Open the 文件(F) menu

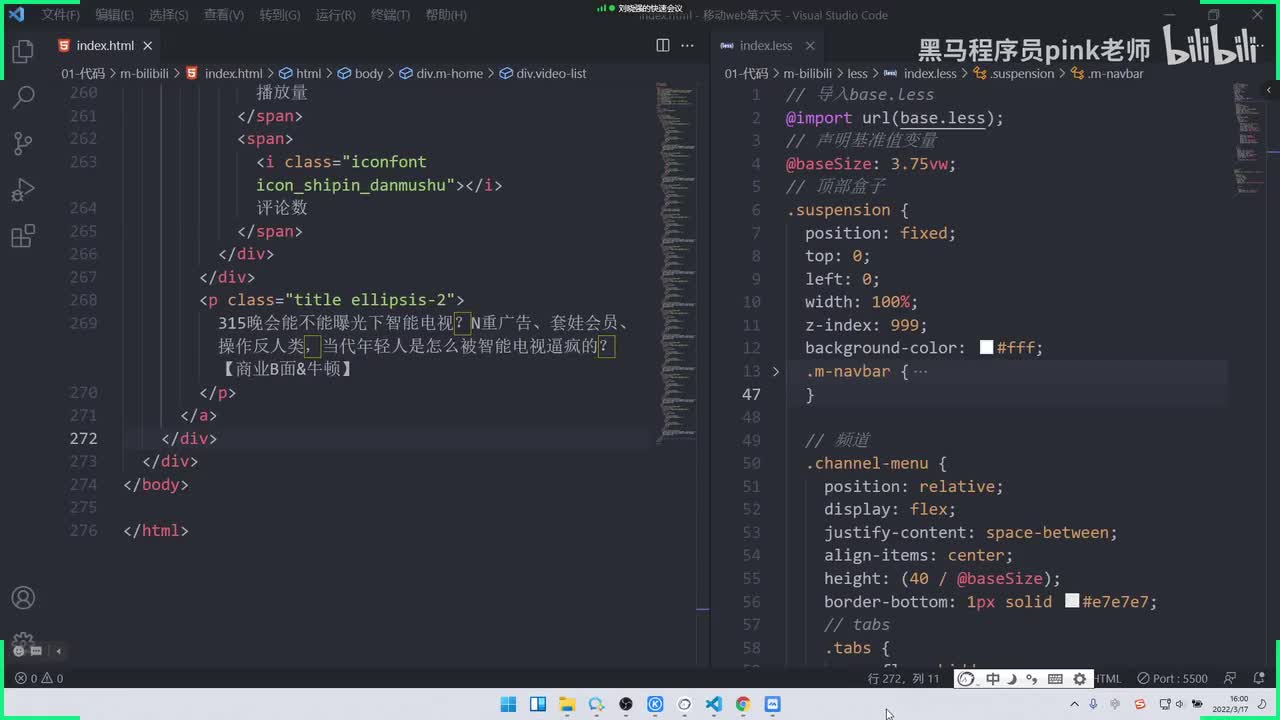pos(60,15)
